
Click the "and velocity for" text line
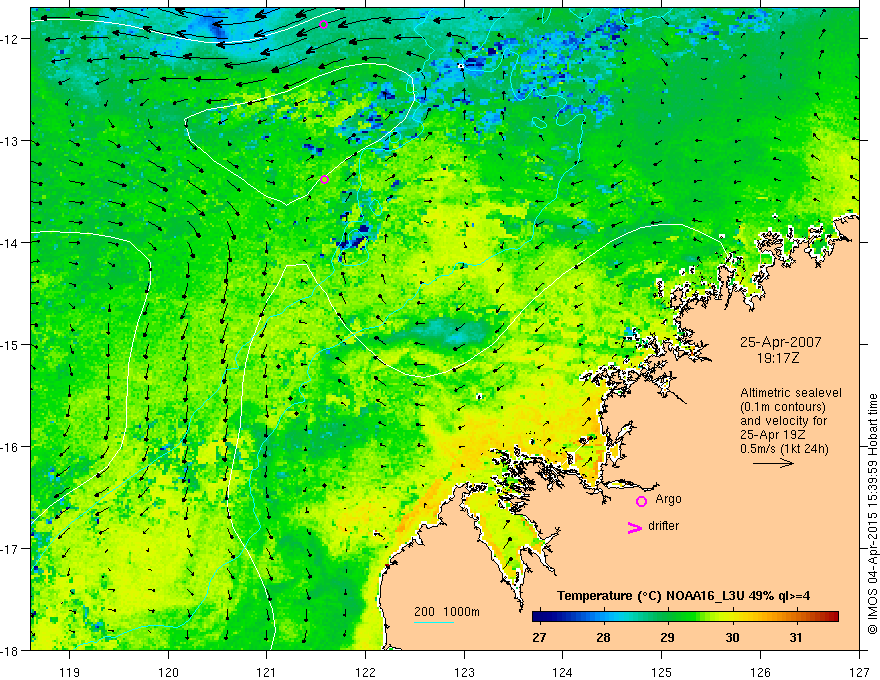pos(783,421)
